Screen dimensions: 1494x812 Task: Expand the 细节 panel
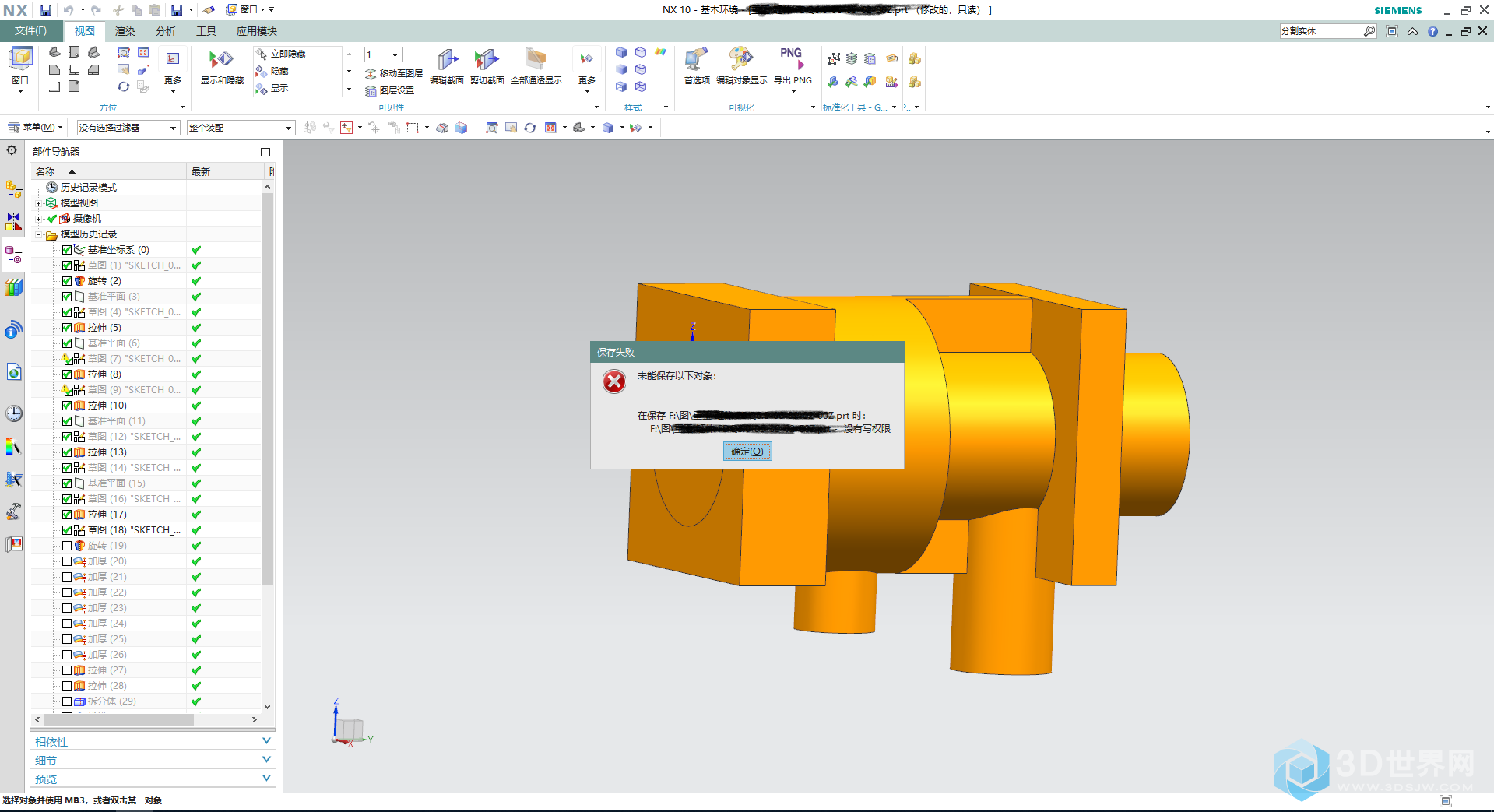click(x=153, y=760)
